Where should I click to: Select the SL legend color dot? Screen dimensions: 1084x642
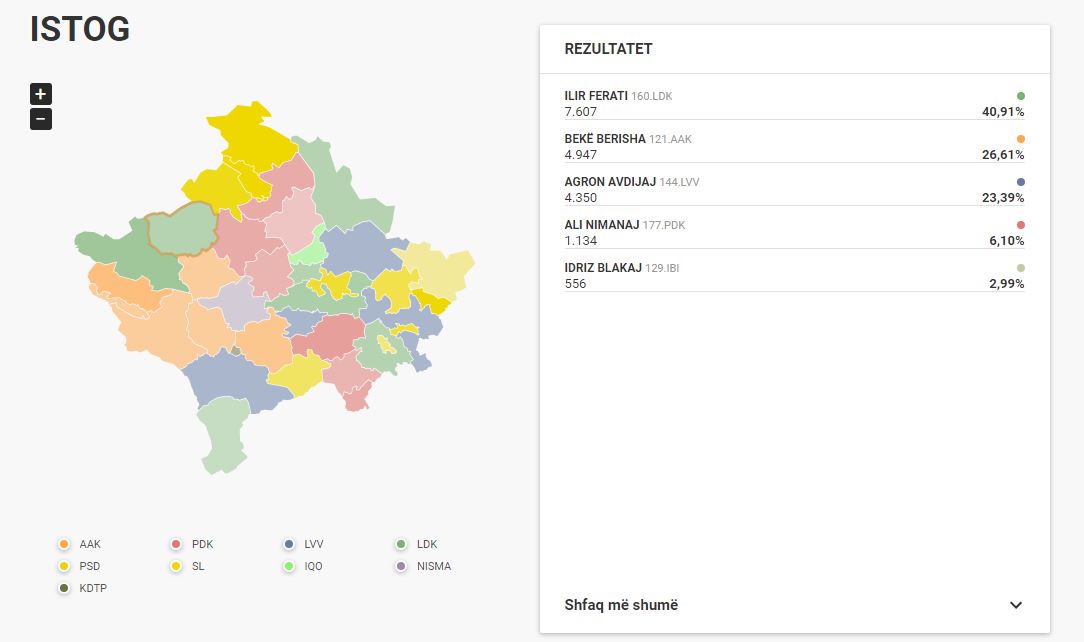[176, 566]
